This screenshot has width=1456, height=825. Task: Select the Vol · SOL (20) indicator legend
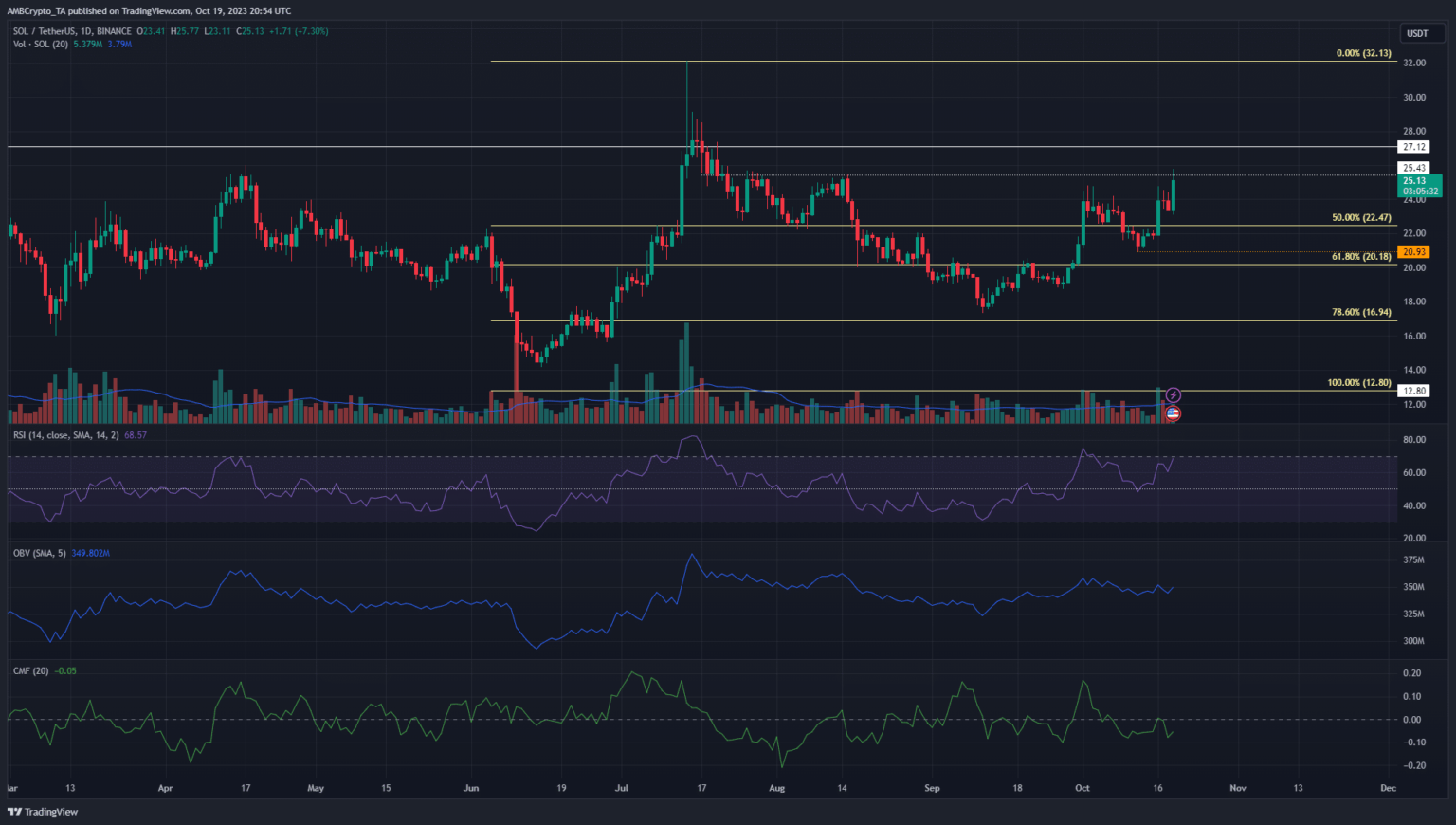[x=40, y=45]
